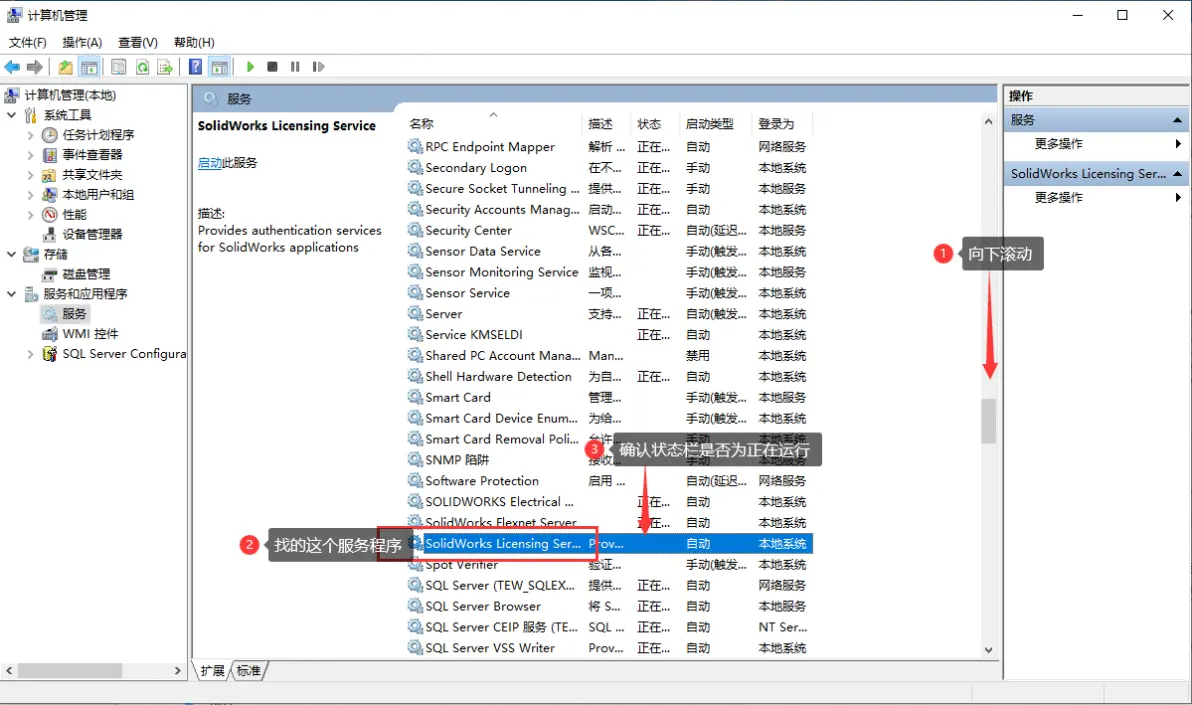Screen dimensions: 1192x705
Task: Select the RPC Endpoint Mapper service
Action: coord(490,147)
